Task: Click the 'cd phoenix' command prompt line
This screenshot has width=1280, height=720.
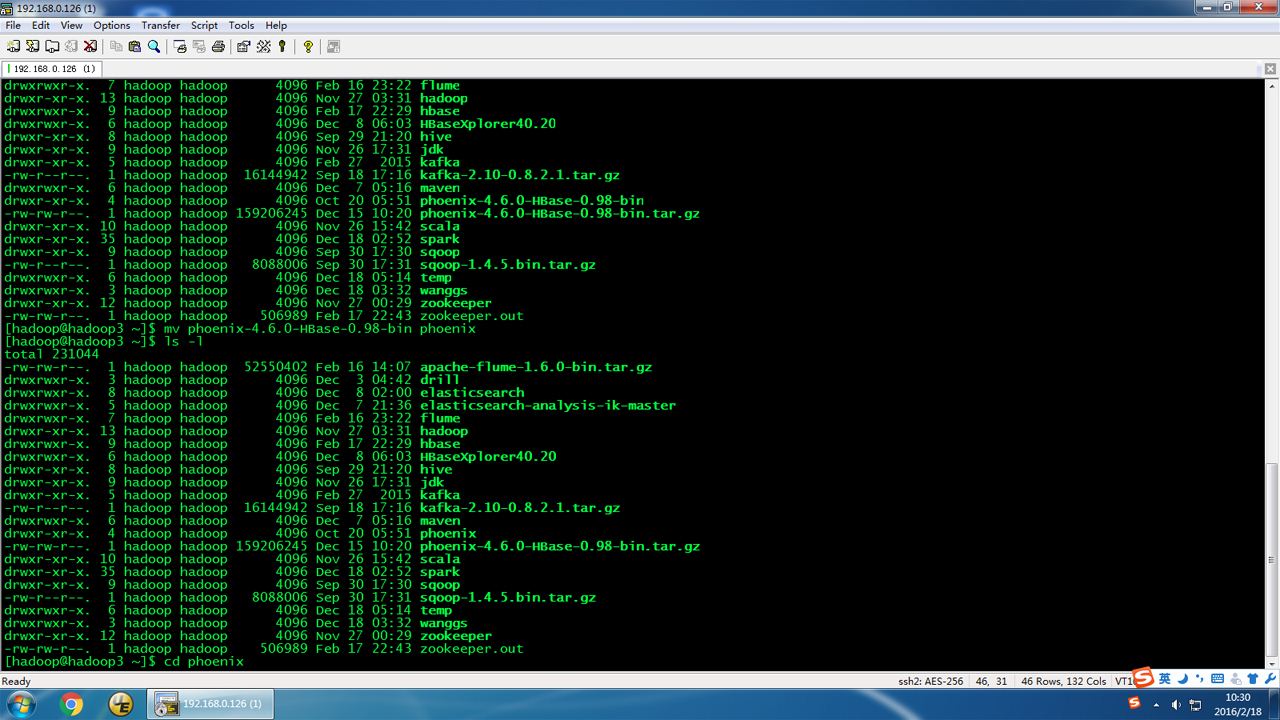Action: (124, 662)
